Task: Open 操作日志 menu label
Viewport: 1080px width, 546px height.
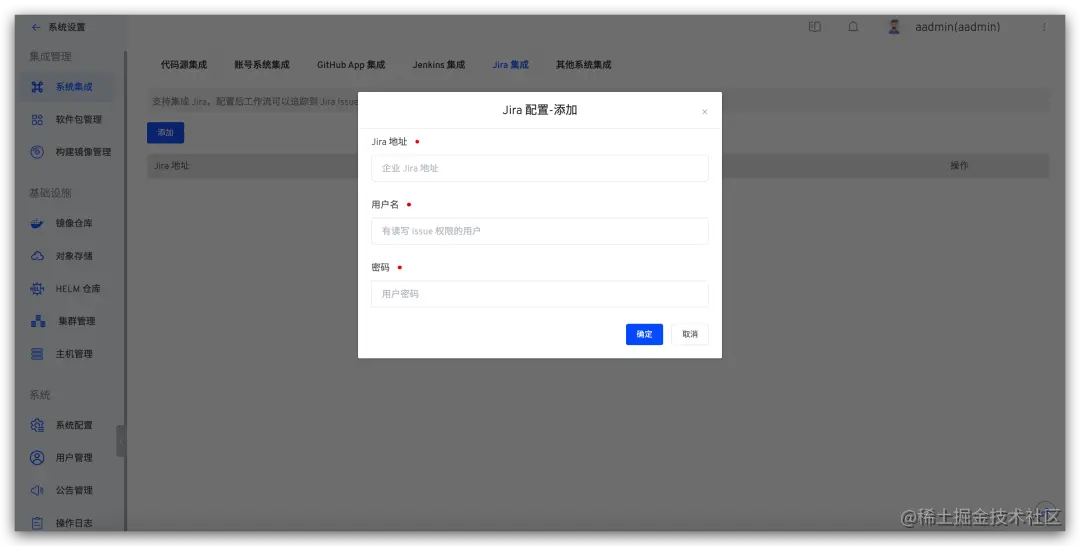Action: [74, 523]
